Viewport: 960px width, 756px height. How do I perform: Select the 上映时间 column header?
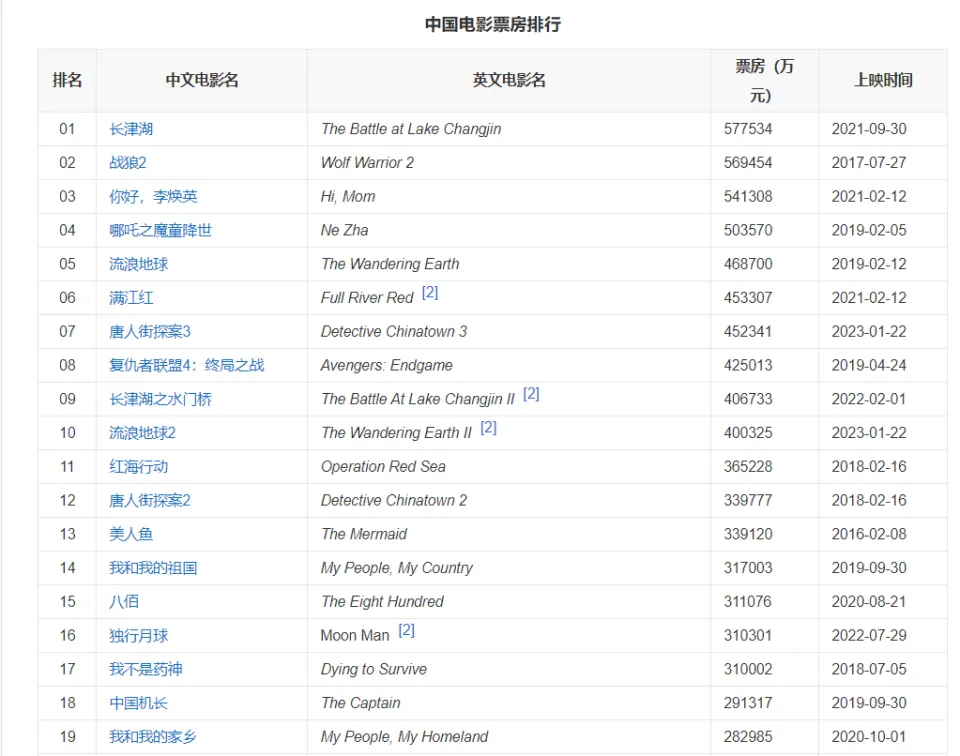coord(883,80)
